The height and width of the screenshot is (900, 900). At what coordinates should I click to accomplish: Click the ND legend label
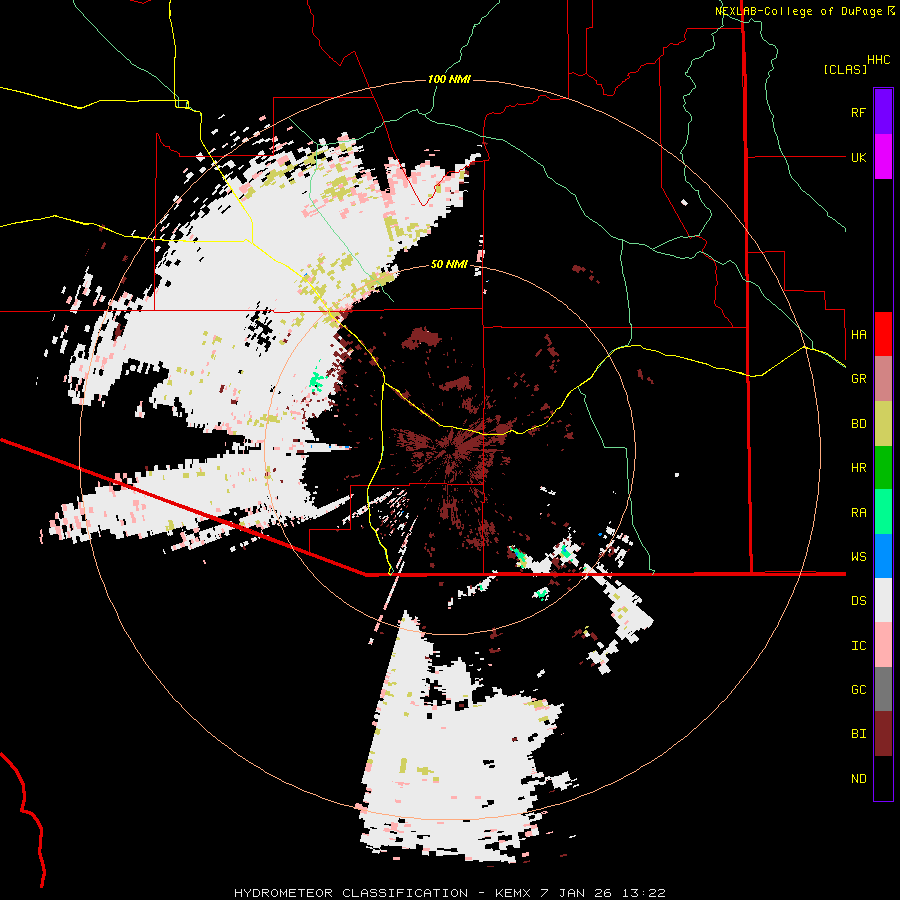point(858,779)
